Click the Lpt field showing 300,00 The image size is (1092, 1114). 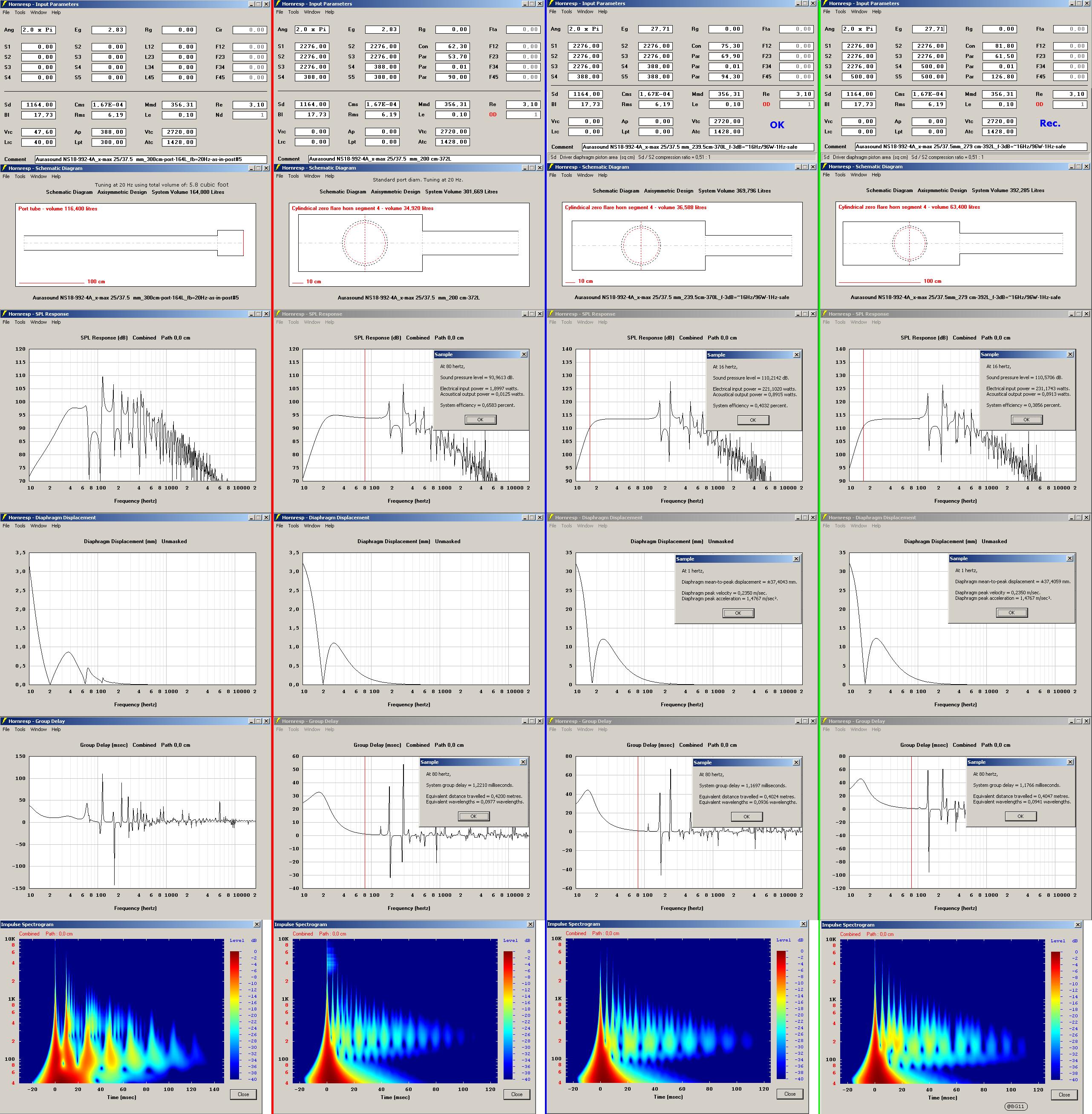coord(109,142)
